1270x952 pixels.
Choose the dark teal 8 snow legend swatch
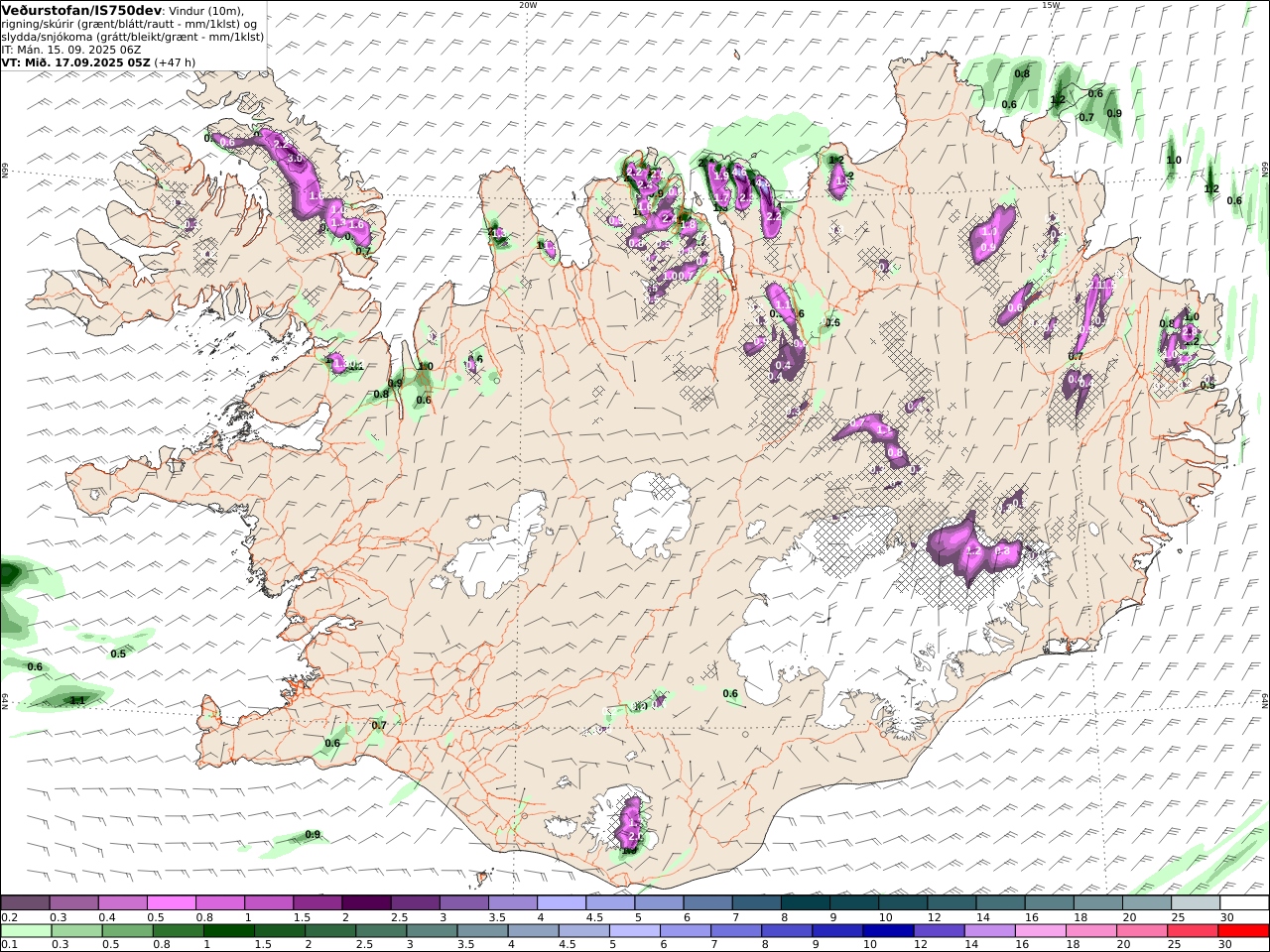[804, 902]
